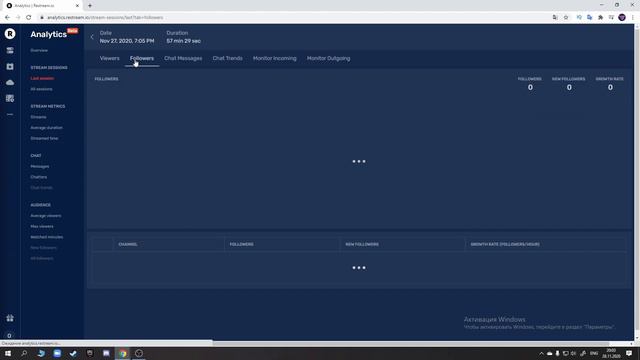Screen dimensions: 640x360
Task: Open the Monitor Outgoing tab
Action: pos(329,58)
